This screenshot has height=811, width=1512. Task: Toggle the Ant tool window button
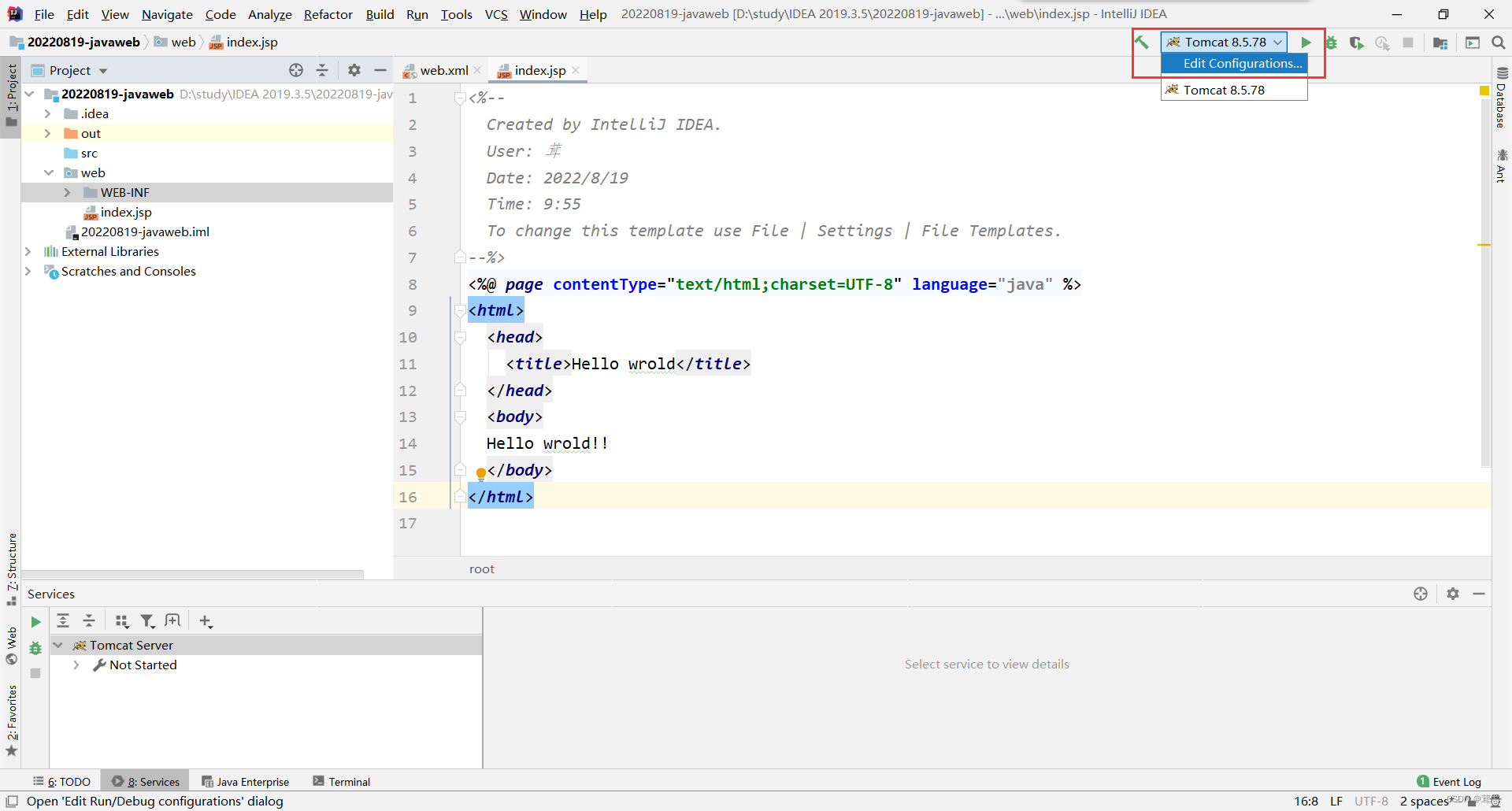point(1502,165)
